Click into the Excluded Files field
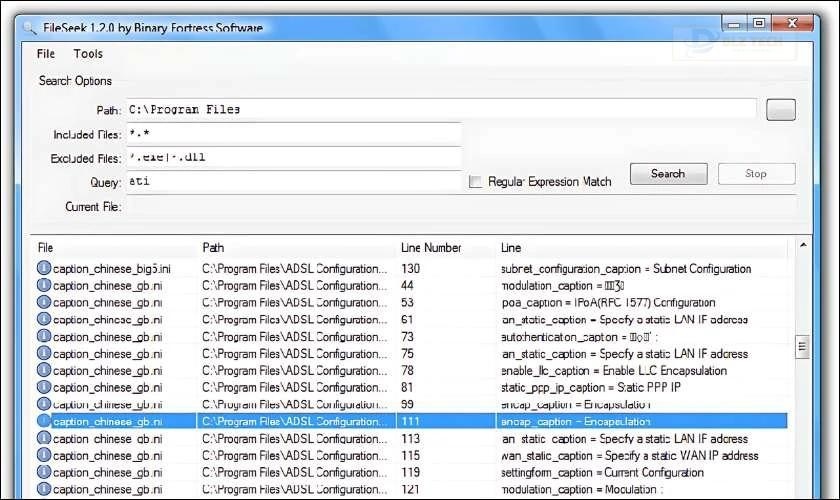This screenshot has width=840, height=500. [294, 158]
